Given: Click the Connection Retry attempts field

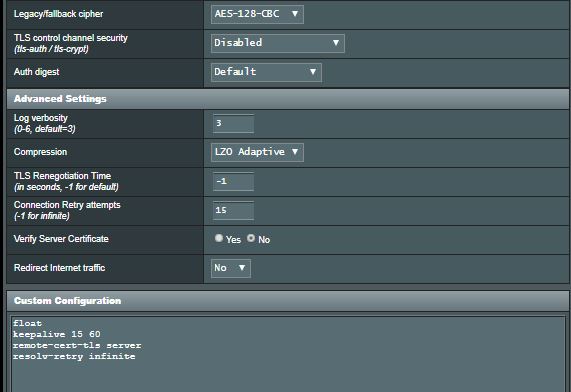Looking at the screenshot, I should [x=233, y=210].
